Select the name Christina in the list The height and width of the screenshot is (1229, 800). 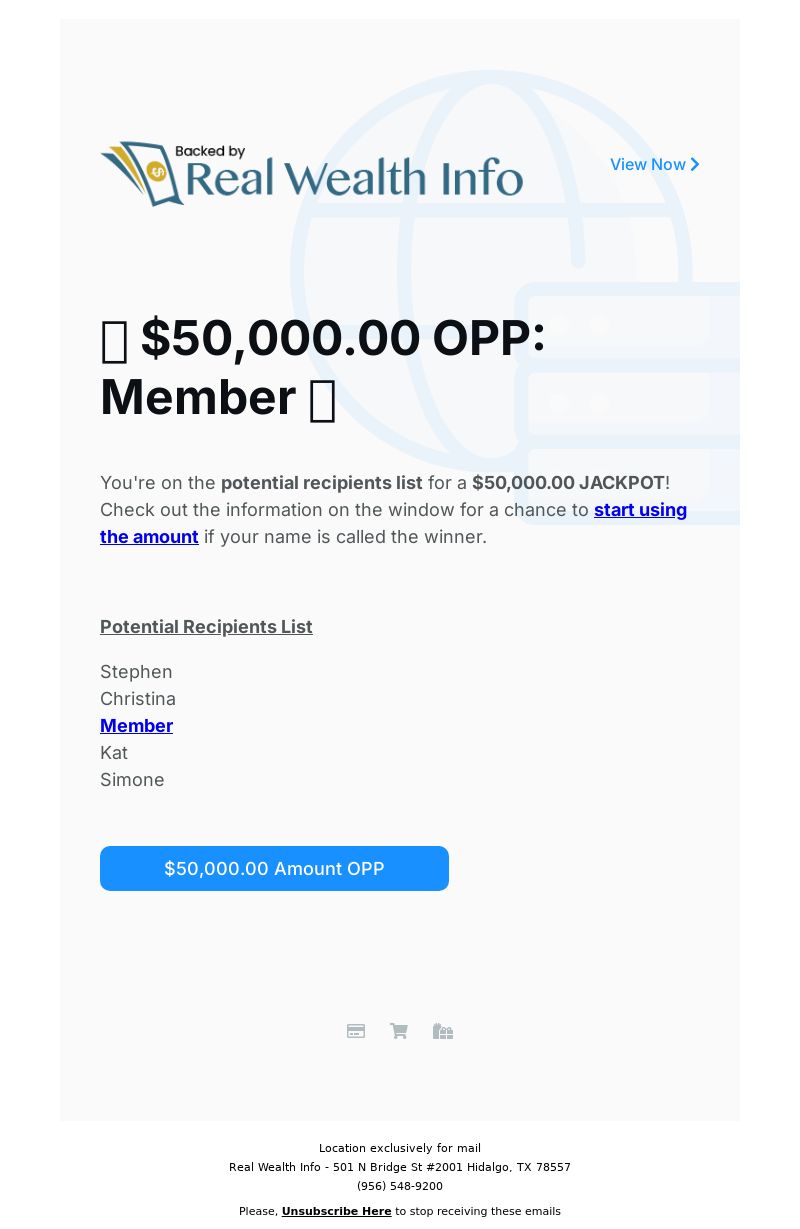[138, 698]
